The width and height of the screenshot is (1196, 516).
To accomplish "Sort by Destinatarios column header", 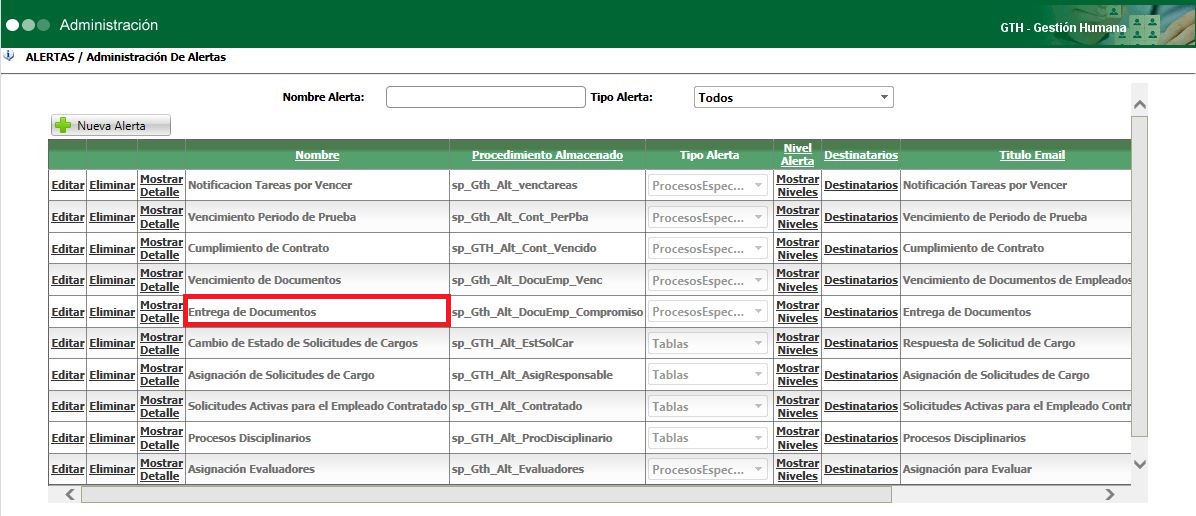I will (x=860, y=155).
